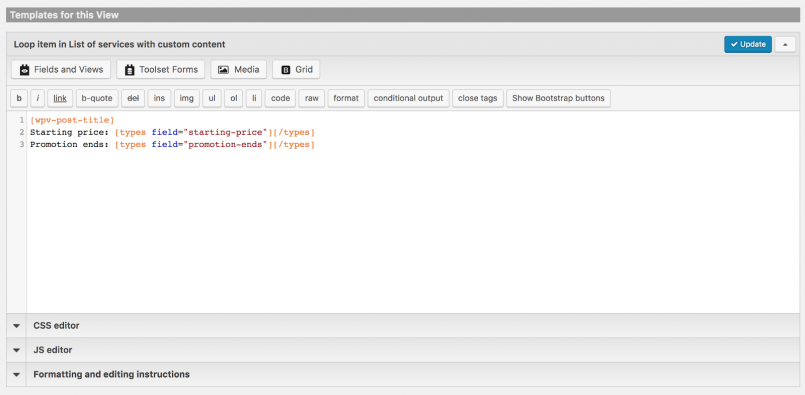Click the starting-price field shortcode
805x395 pixels.
click(x=215, y=133)
